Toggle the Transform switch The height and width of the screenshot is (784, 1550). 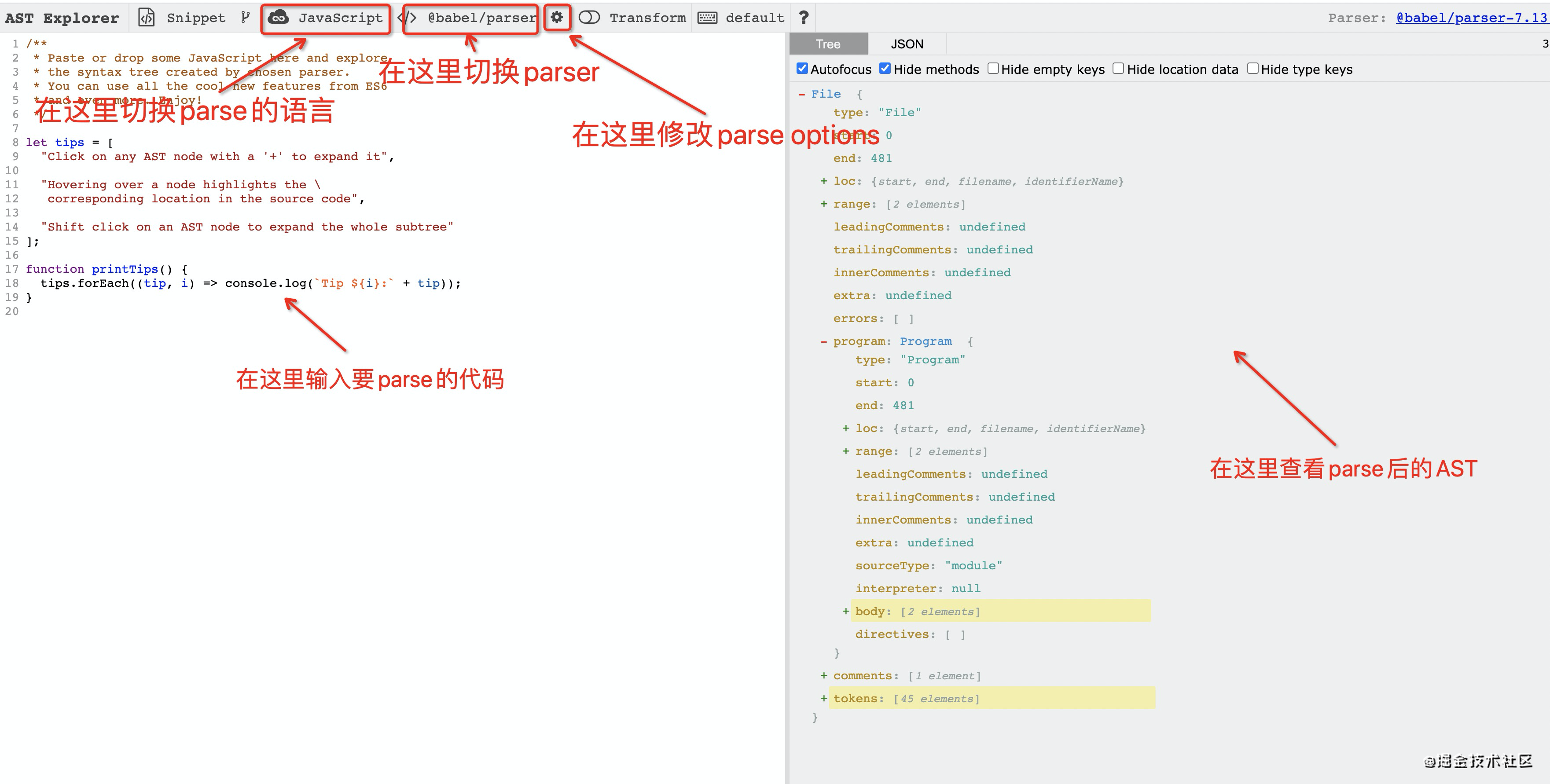[589, 18]
